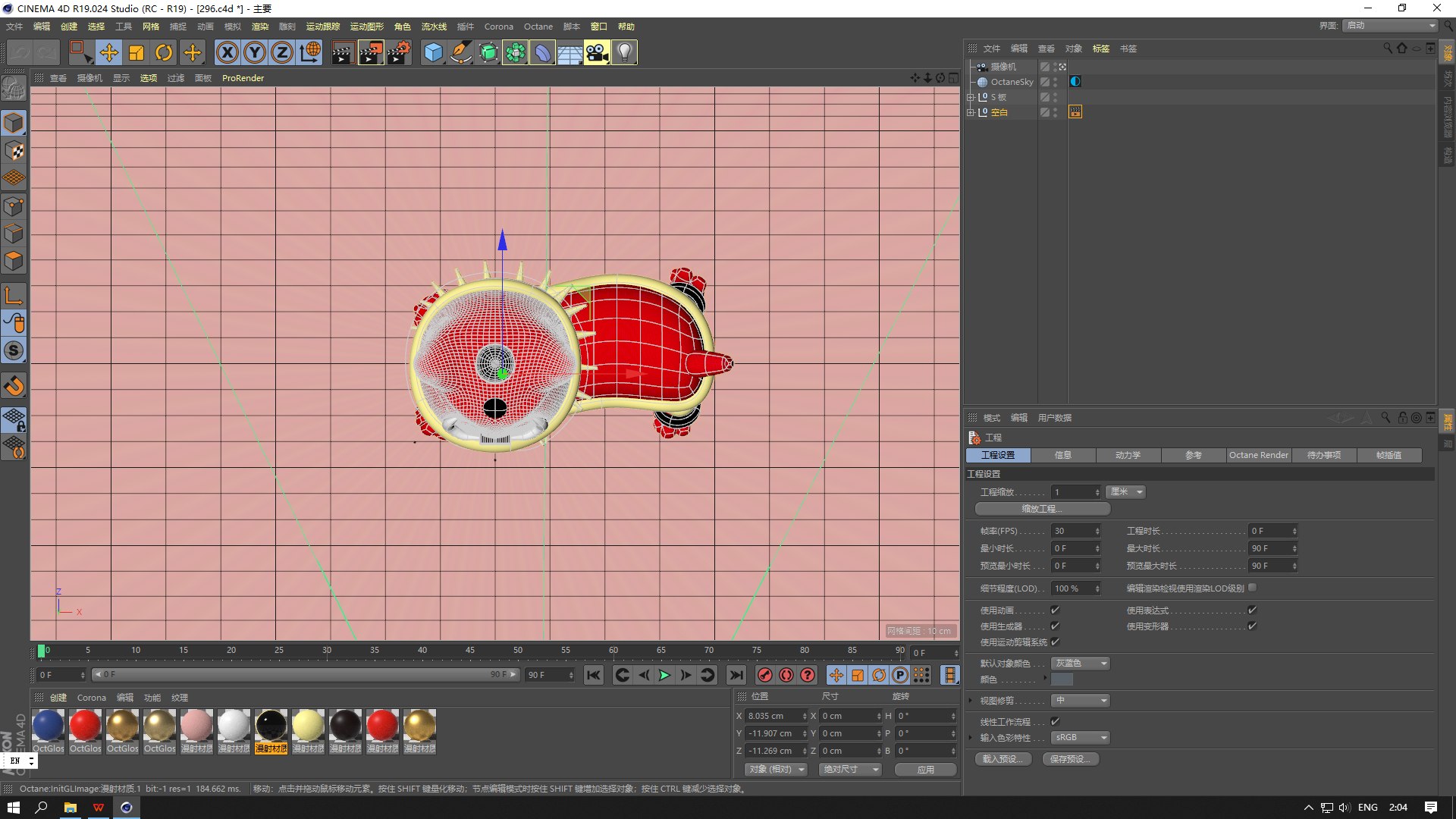Expand the 空白 null object in hierarchy
1456x819 pixels.
970,112
